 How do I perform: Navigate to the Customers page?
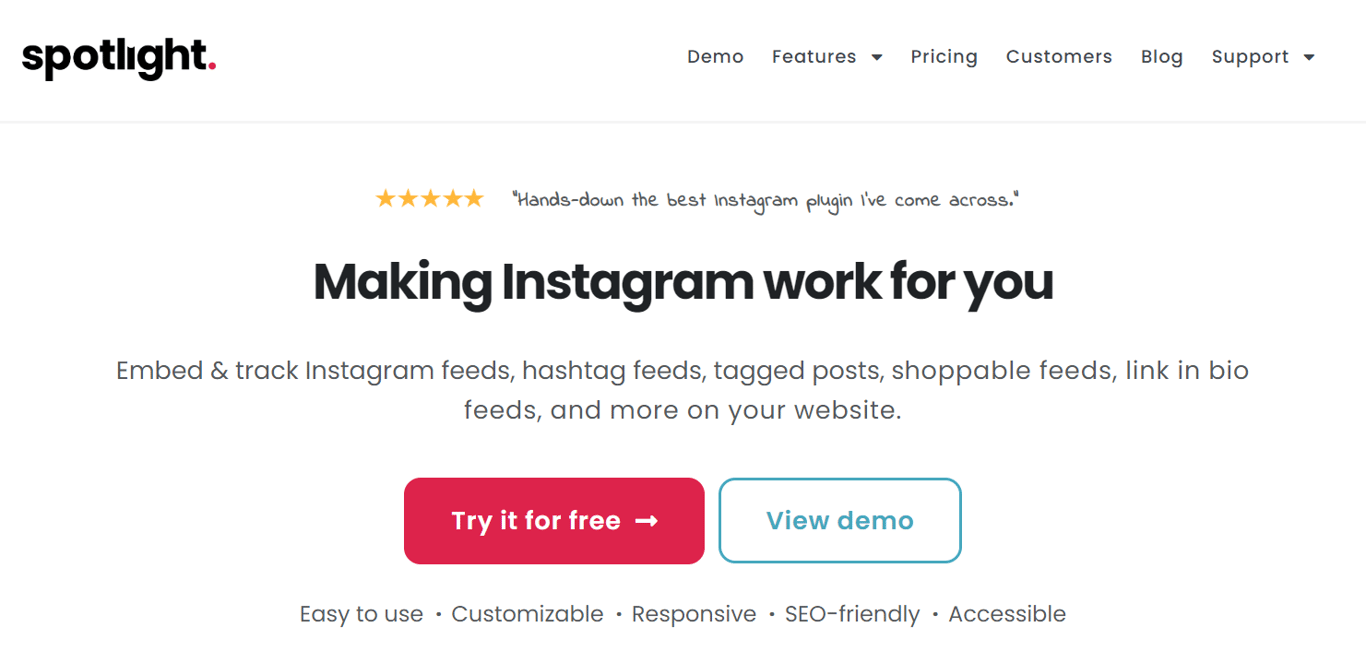click(x=1059, y=57)
